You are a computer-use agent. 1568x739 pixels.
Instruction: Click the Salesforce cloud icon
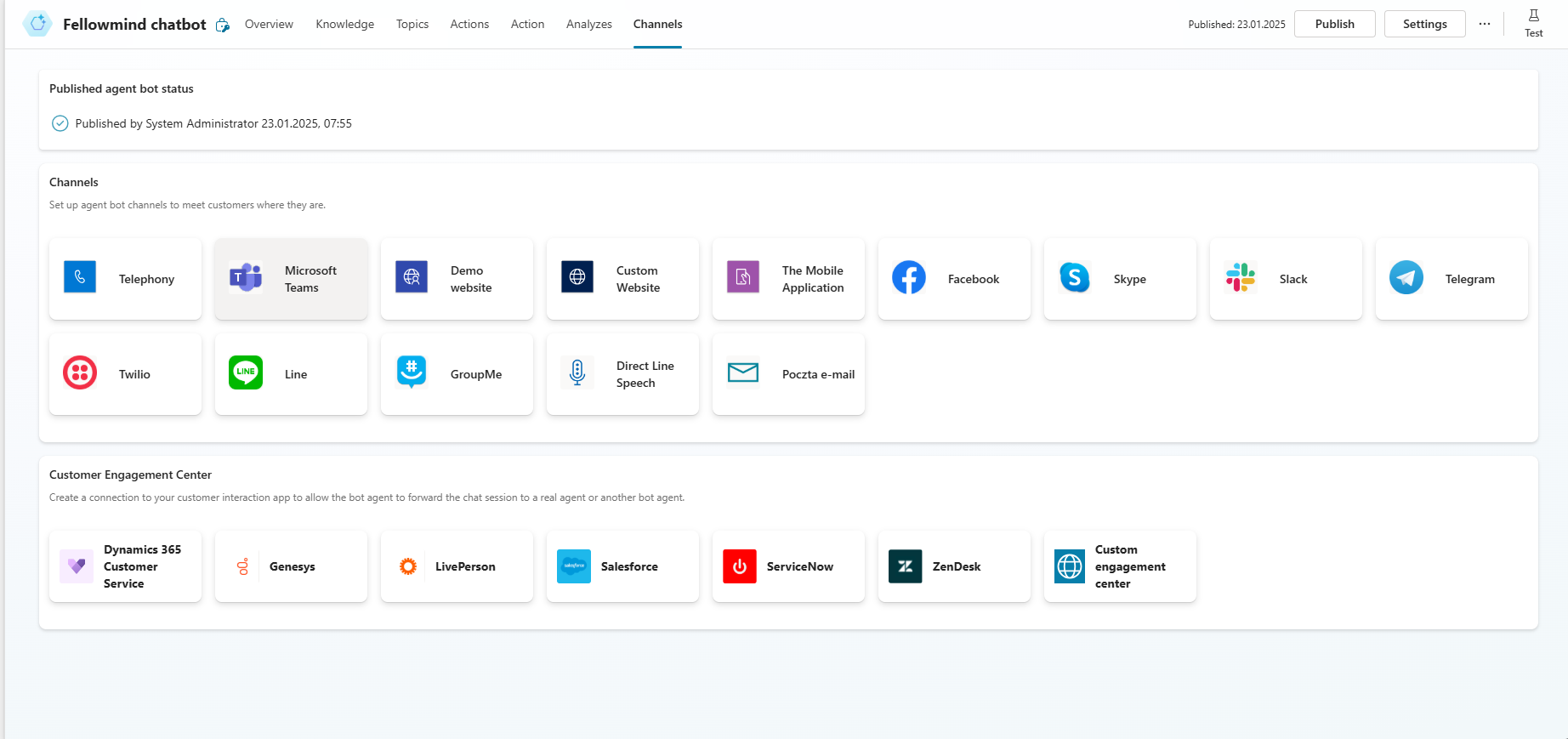(574, 566)
